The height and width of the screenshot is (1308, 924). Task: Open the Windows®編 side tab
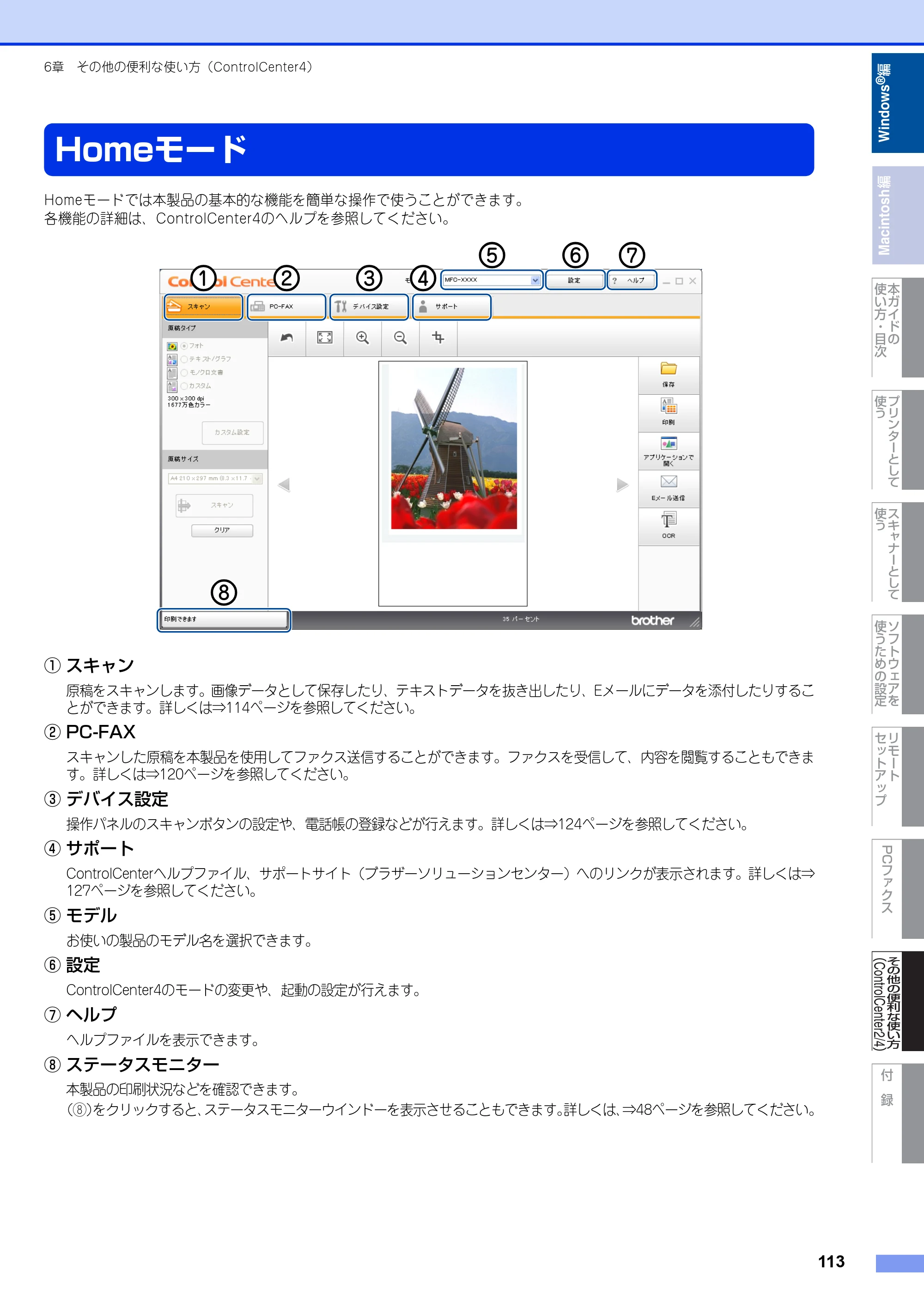897,103
